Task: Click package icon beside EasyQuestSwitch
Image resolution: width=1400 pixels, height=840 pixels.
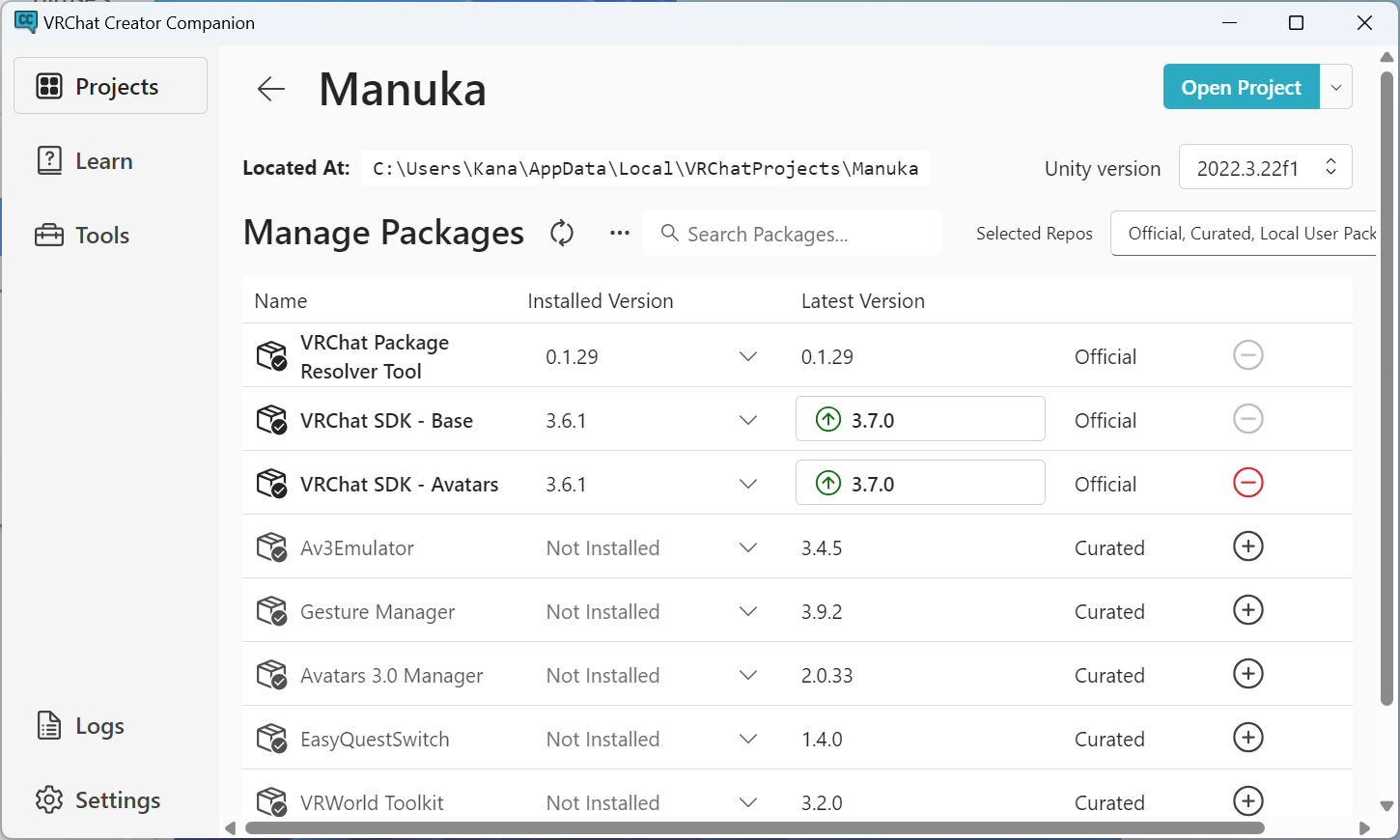Action: (x=271, y=739)
